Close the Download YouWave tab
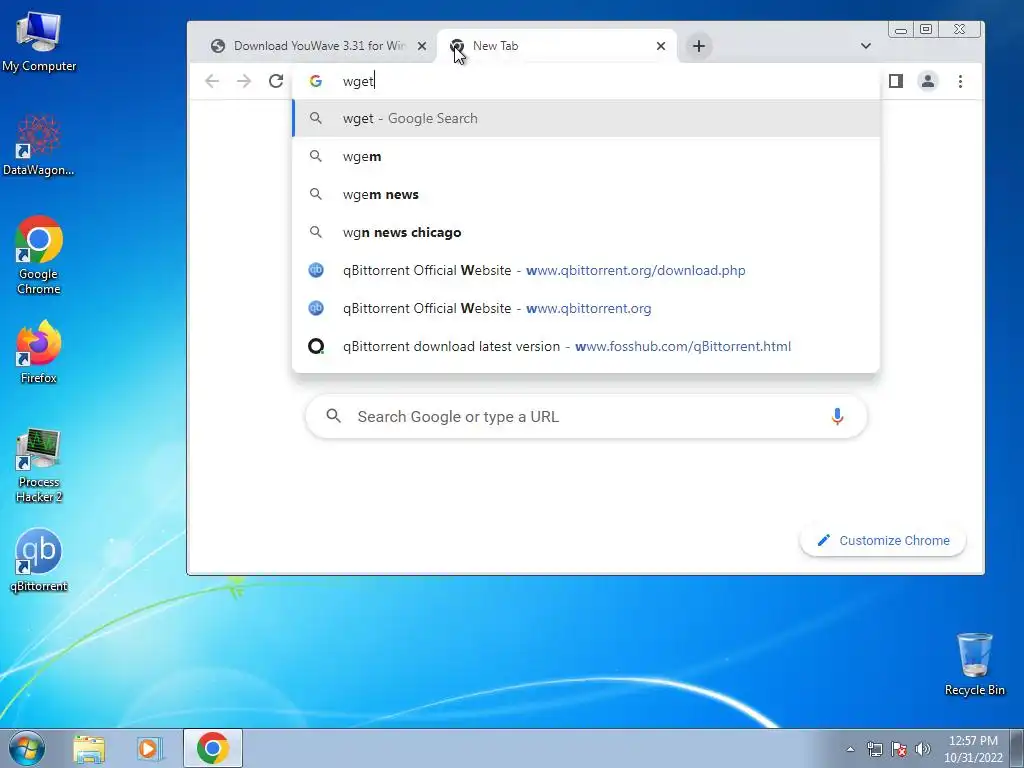Screen dimensions: 1024x768 [x=422, y=46]
